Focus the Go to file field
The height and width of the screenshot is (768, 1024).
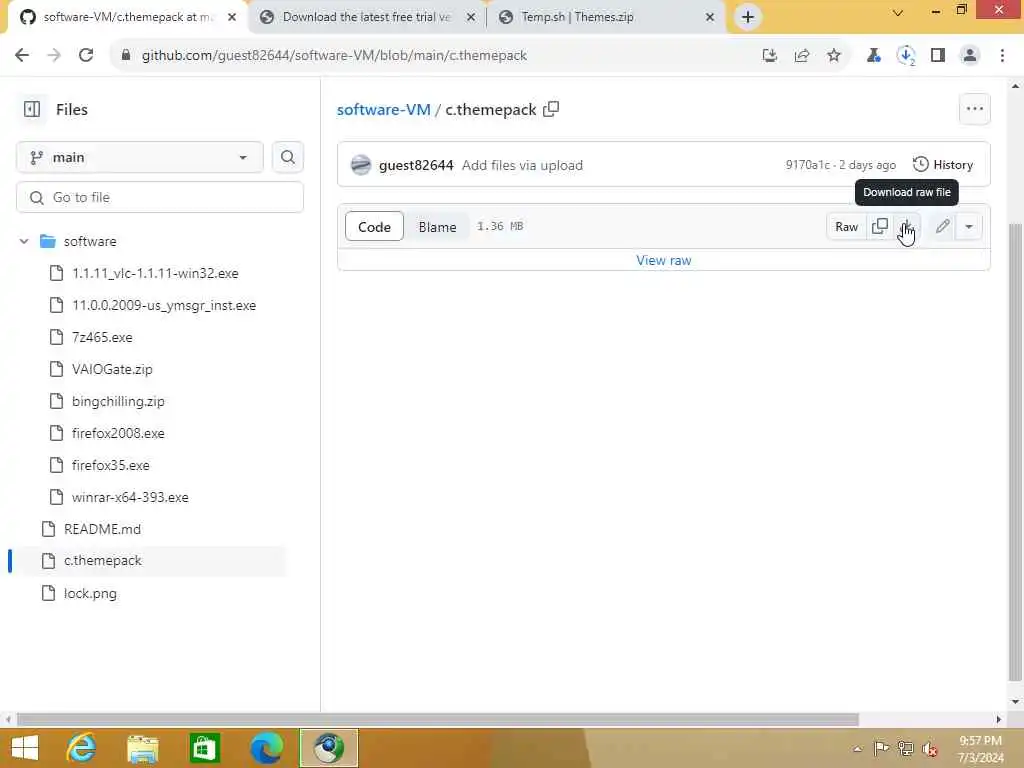160,197
